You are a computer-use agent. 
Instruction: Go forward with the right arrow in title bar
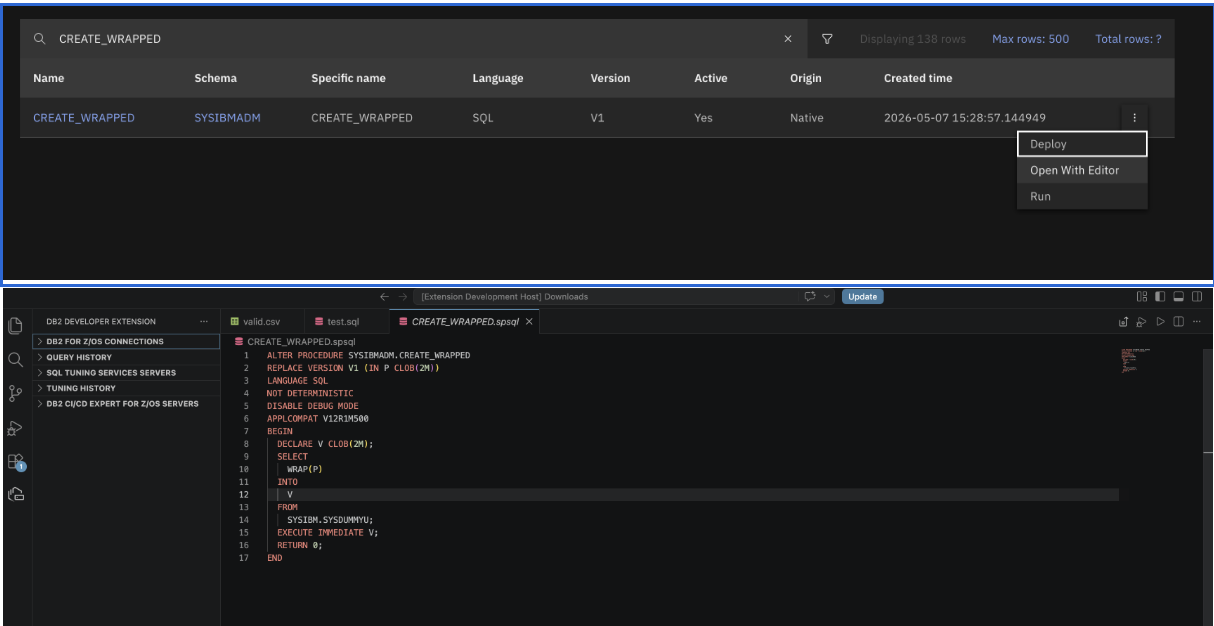pyautogui.click(x=401, y=297)
